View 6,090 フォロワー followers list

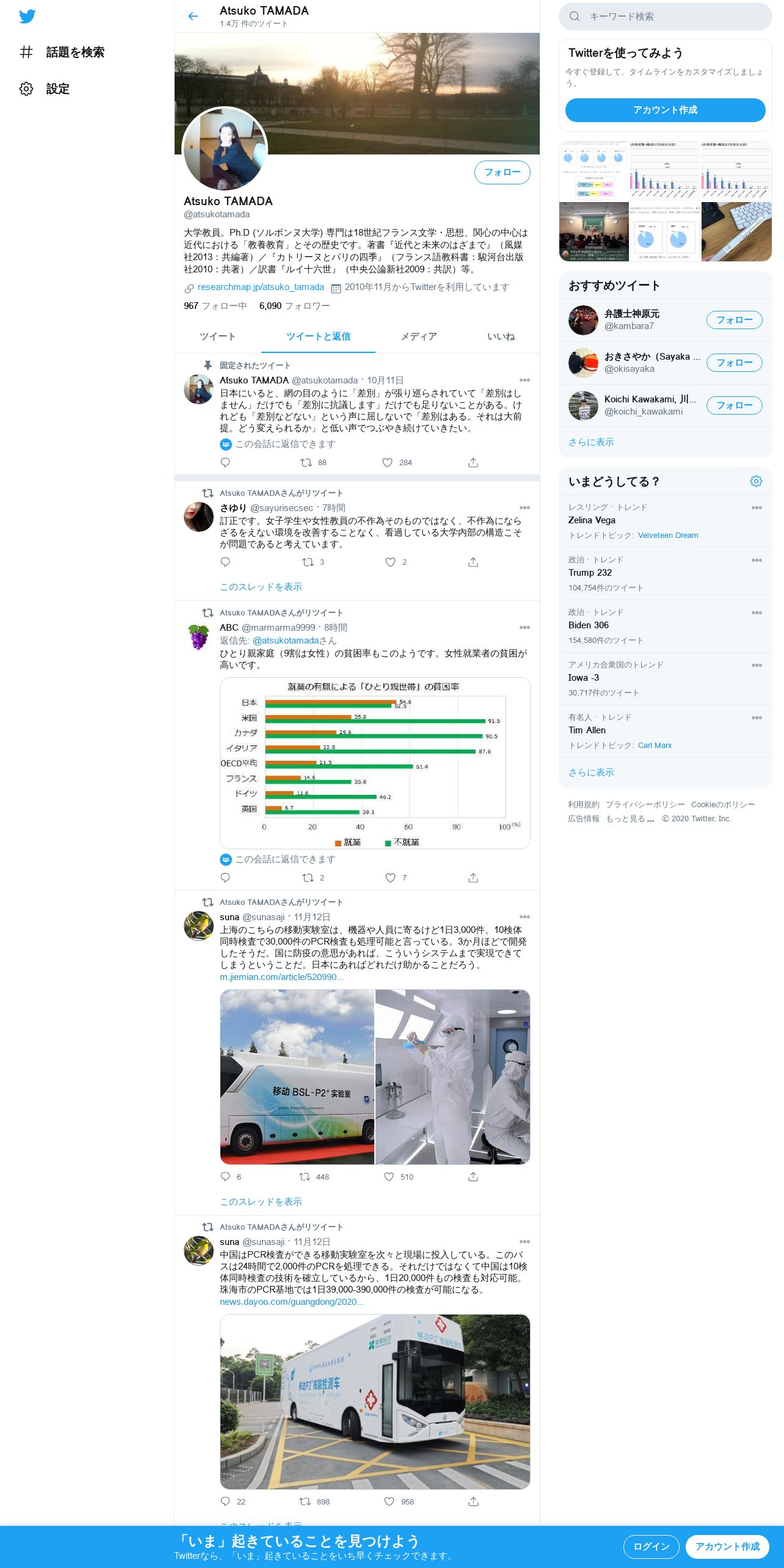(294, 306)
